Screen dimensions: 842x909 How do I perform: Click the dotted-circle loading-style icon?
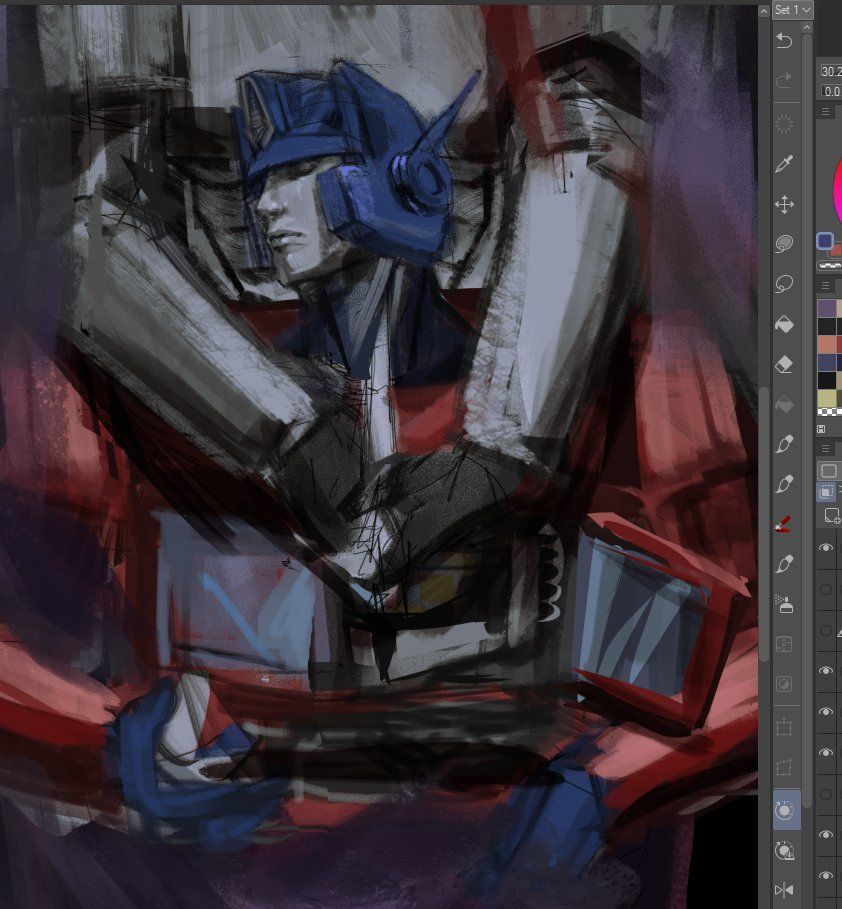tap(784, 124)
